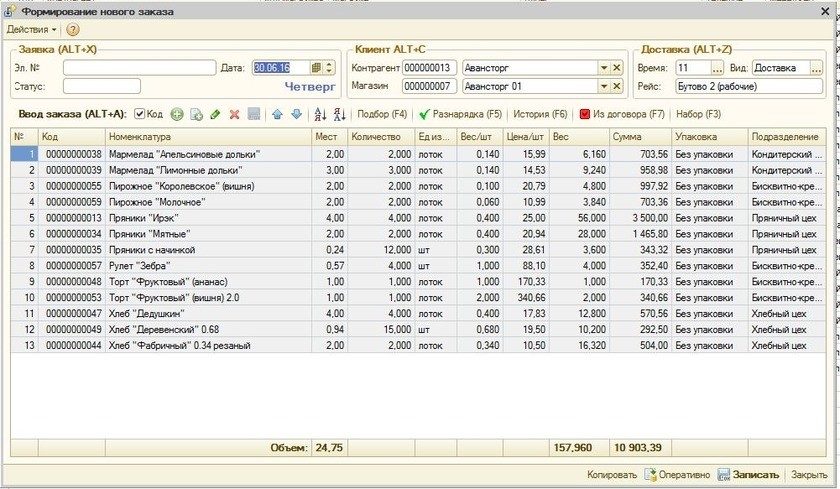Move row down with blue down arrow
840x489 pixels.
(x=296, y=114)
